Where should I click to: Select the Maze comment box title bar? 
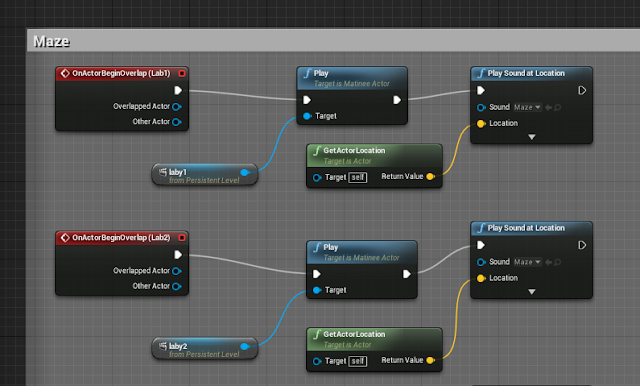point(333,41)
